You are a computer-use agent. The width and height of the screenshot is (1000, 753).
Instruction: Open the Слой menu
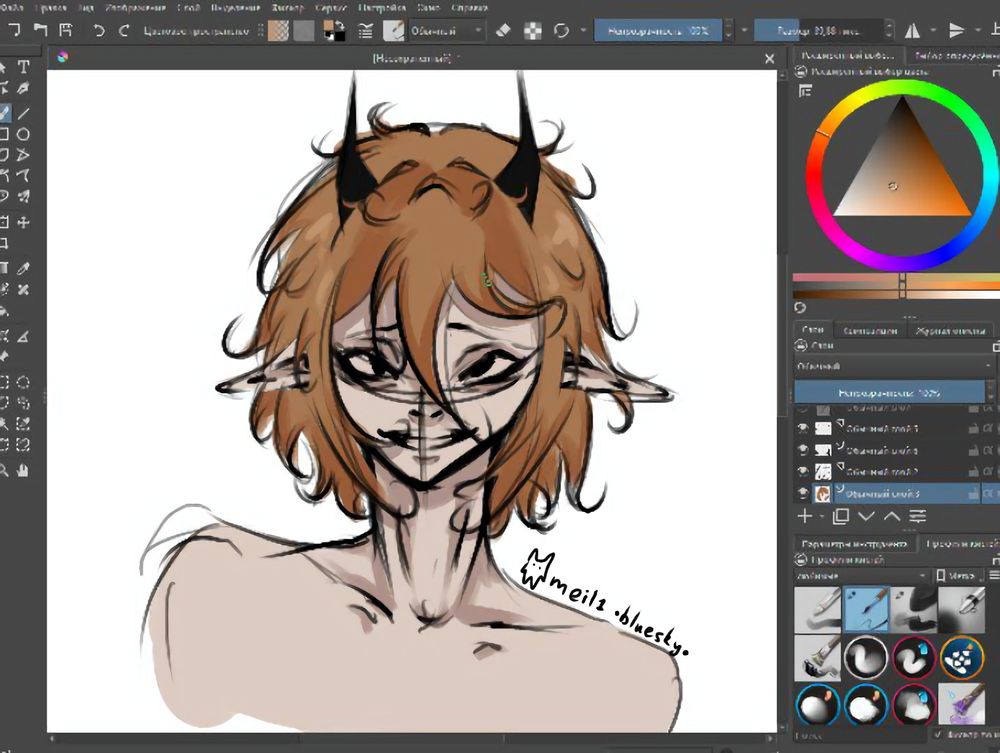188,8
